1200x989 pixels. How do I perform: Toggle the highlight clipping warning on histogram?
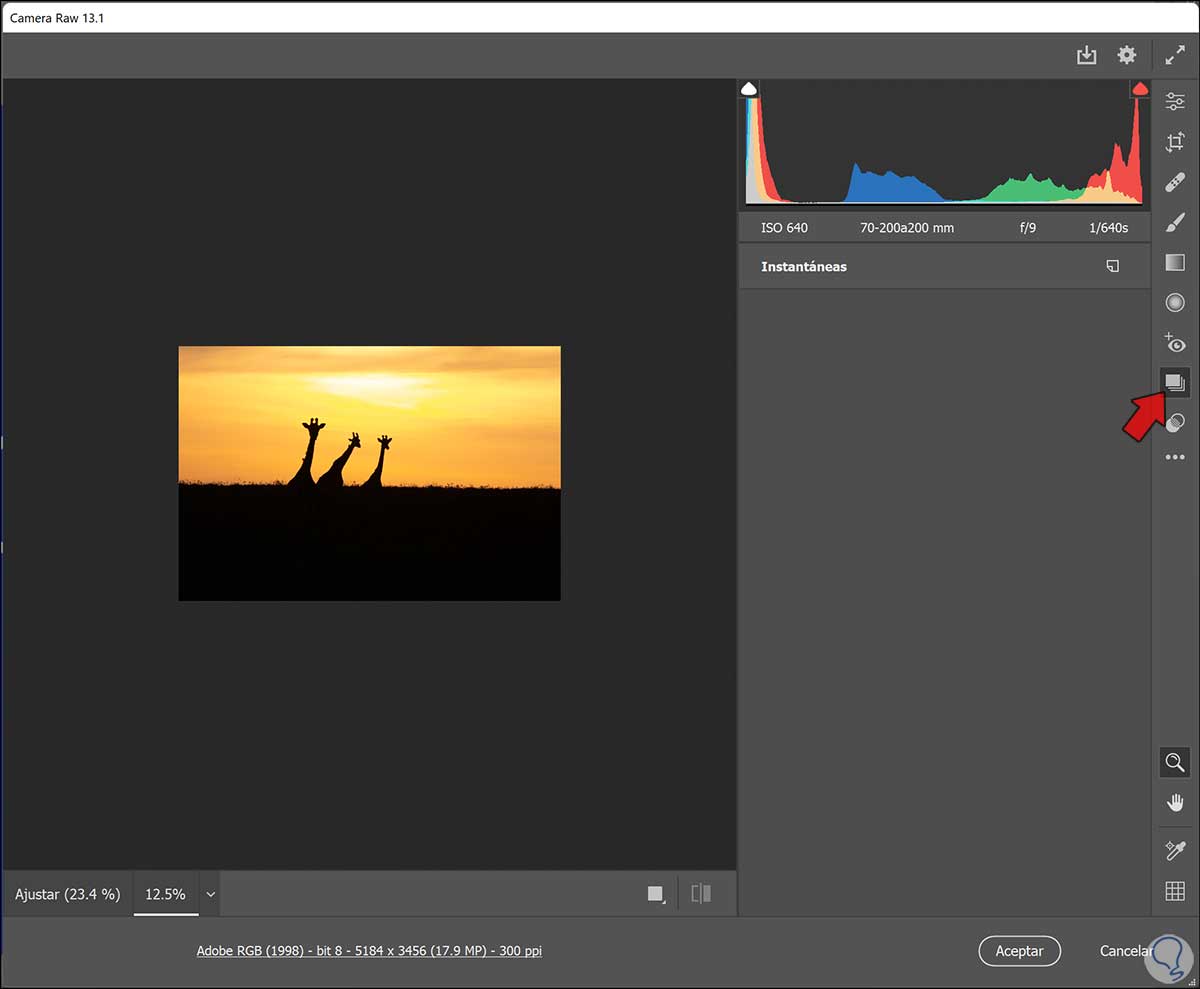pyautogui.click(x=1139, y=90)
